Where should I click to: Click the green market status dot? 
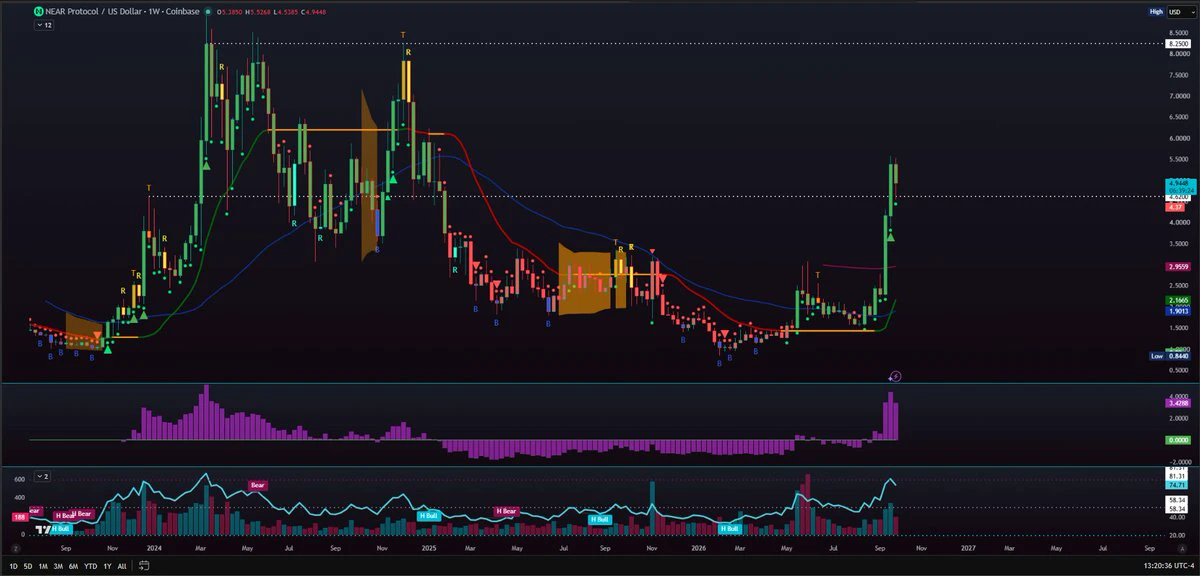207,13
